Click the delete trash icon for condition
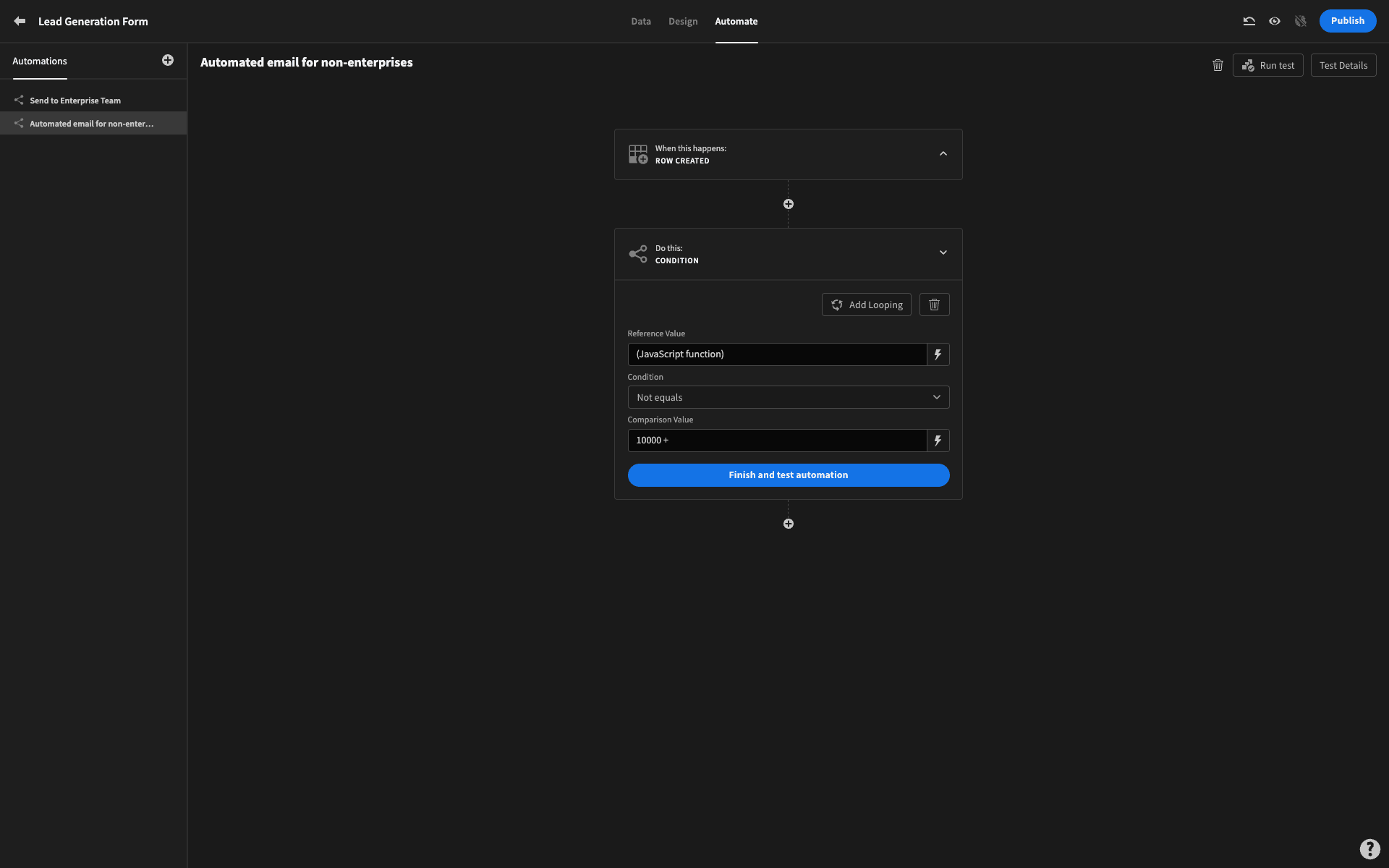Screen dimensions: 1389x868 pyautogui.click(x=933, y=304)
